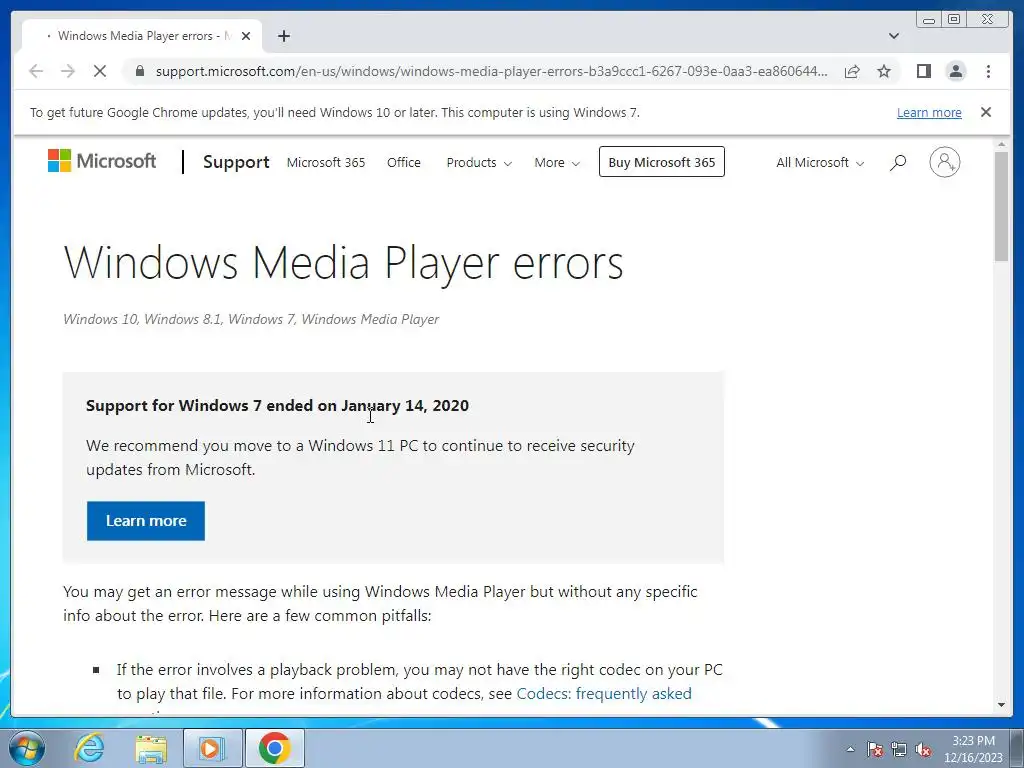Share this page icon in address bar
This screenshot has height=768, width=1024.
[852, 71]
